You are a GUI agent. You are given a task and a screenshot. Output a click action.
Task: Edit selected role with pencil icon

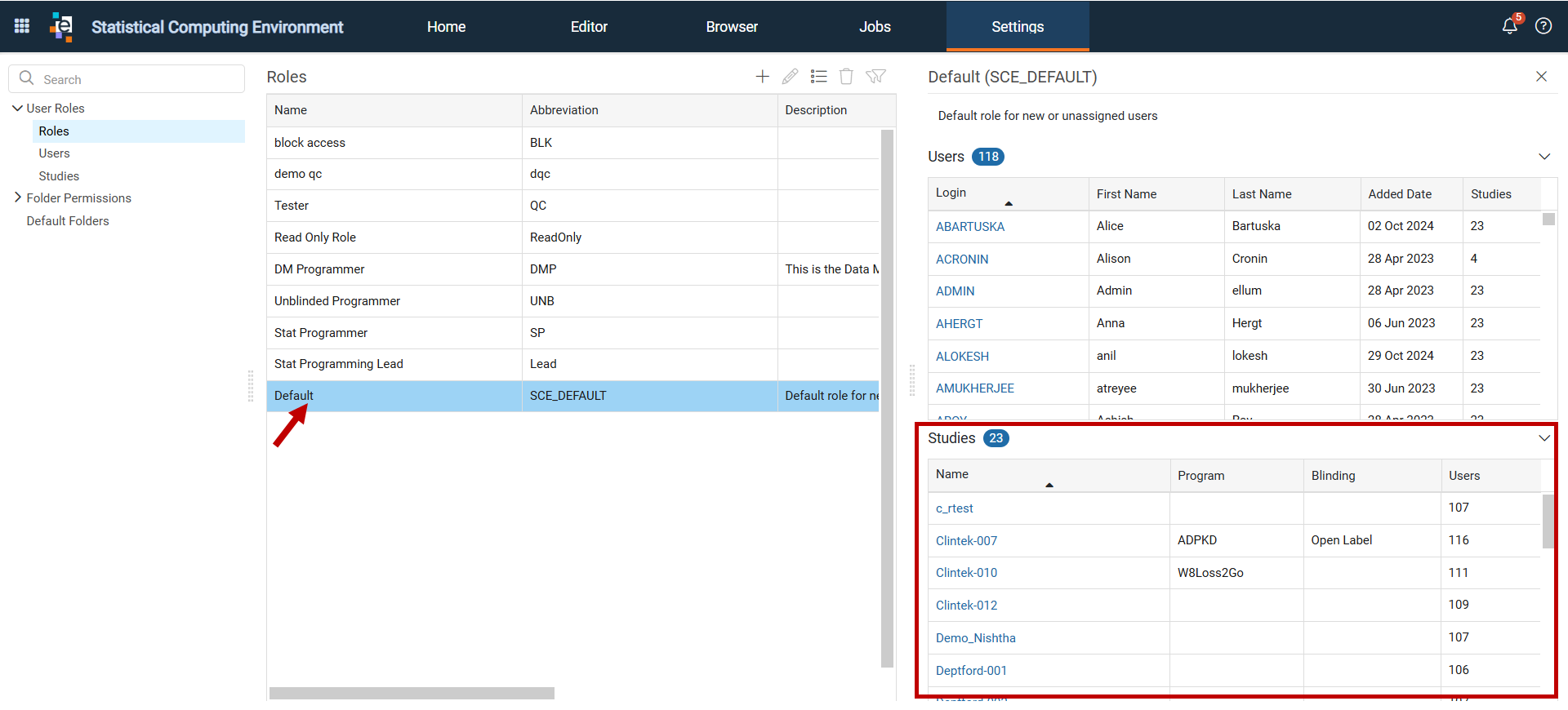point(790,76)
